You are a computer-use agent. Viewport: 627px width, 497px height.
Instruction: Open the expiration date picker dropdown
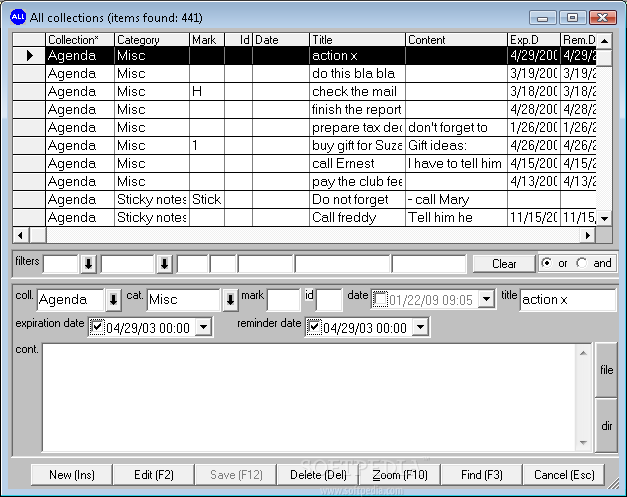tap(204, 327)
